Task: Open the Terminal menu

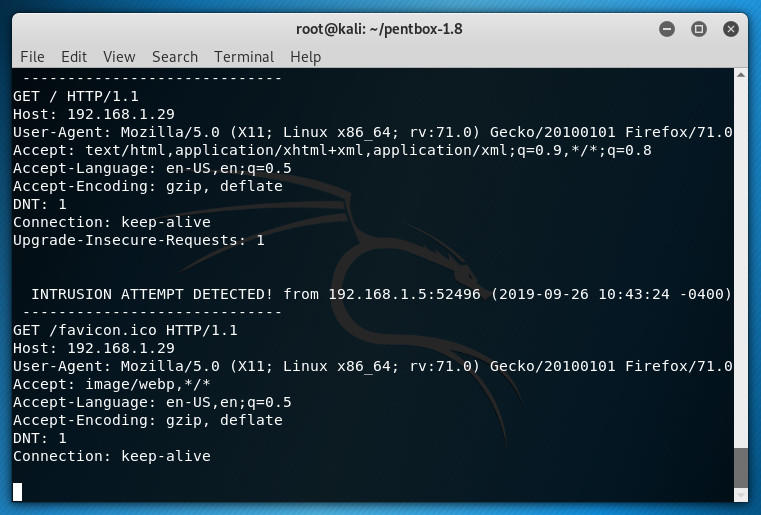Action: [x=244, y=57]
